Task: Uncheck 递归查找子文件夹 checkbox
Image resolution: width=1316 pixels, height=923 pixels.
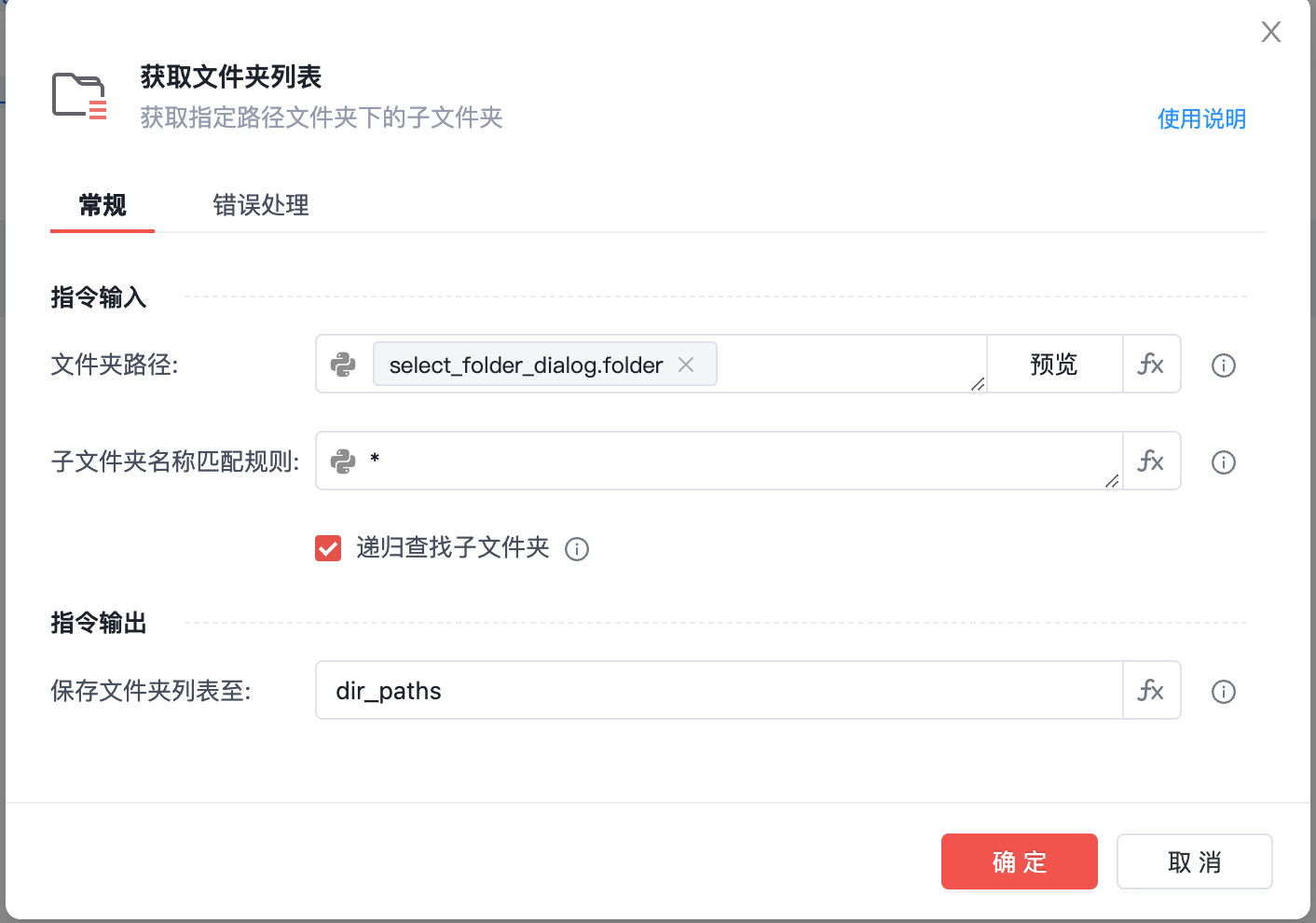Action: 328,548
